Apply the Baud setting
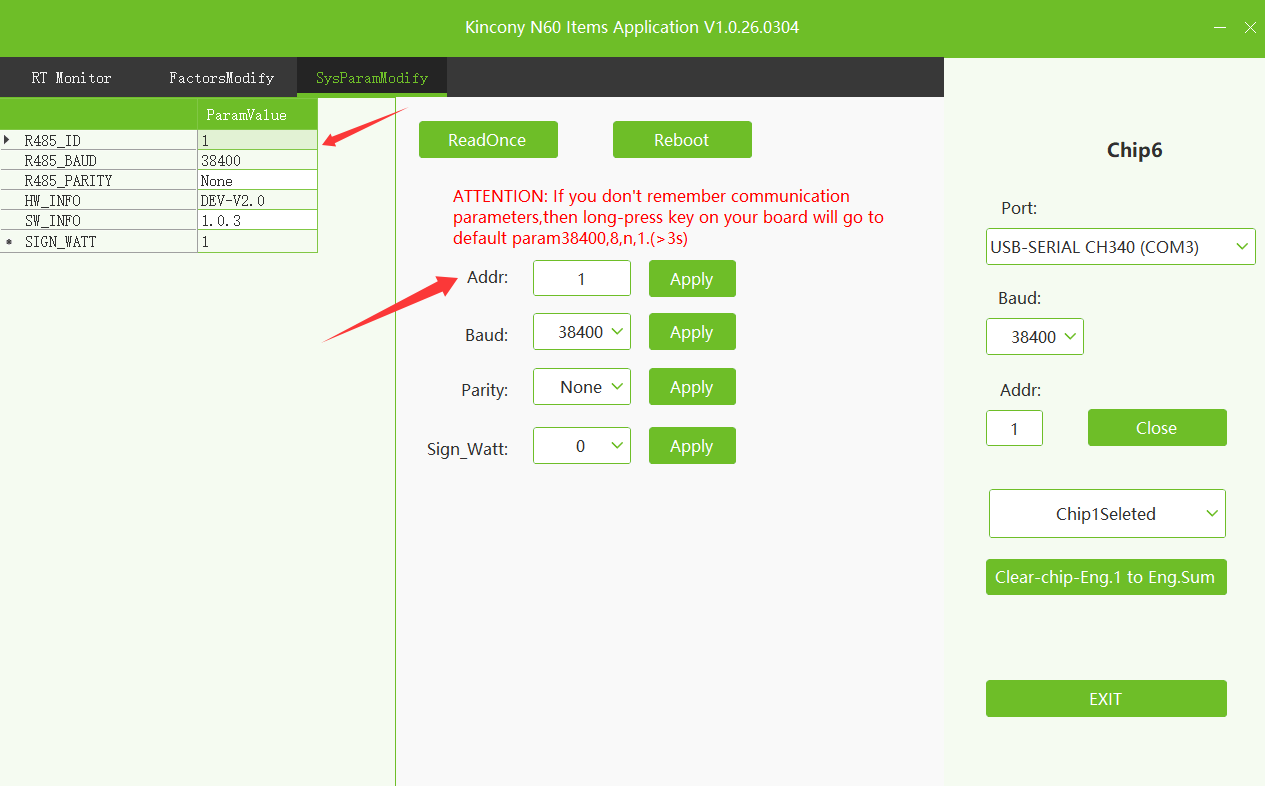 tap(691, 332)
